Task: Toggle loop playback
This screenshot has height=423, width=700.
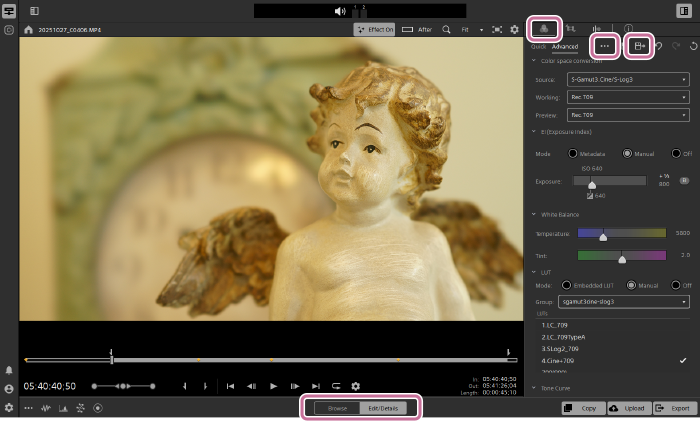Action: (x=336, y=386)
